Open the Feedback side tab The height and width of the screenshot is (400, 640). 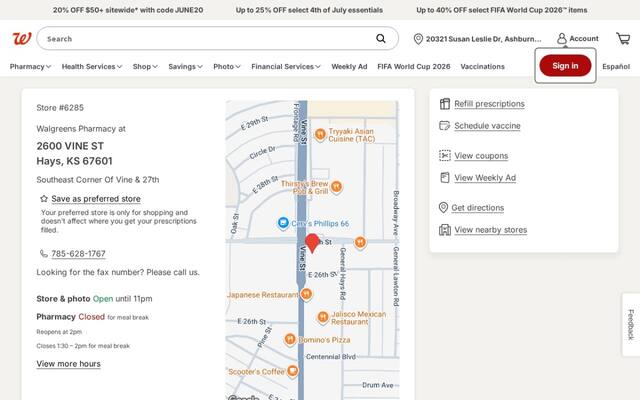631,324
